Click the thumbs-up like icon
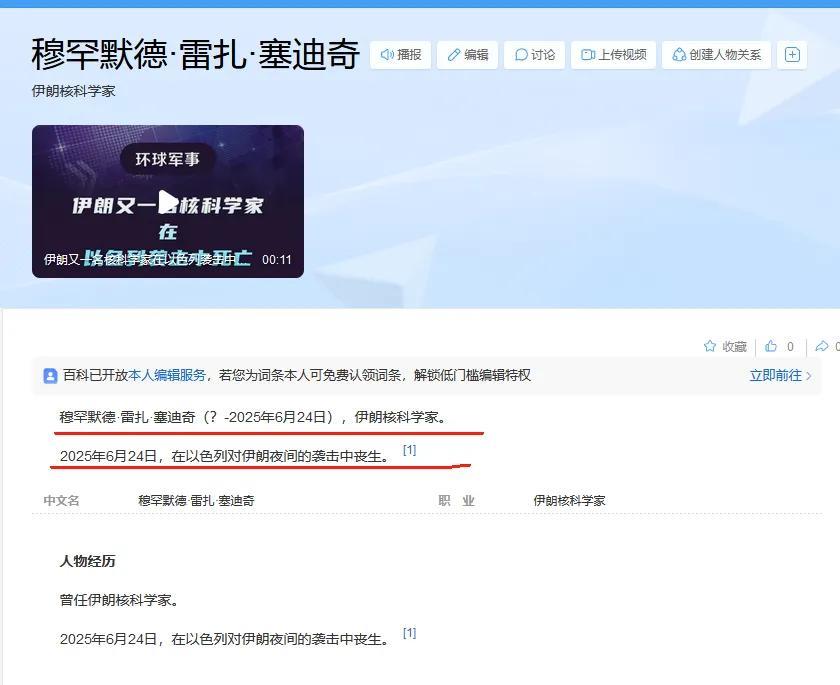Screen dimensions: 840x685 click(771, 346)
